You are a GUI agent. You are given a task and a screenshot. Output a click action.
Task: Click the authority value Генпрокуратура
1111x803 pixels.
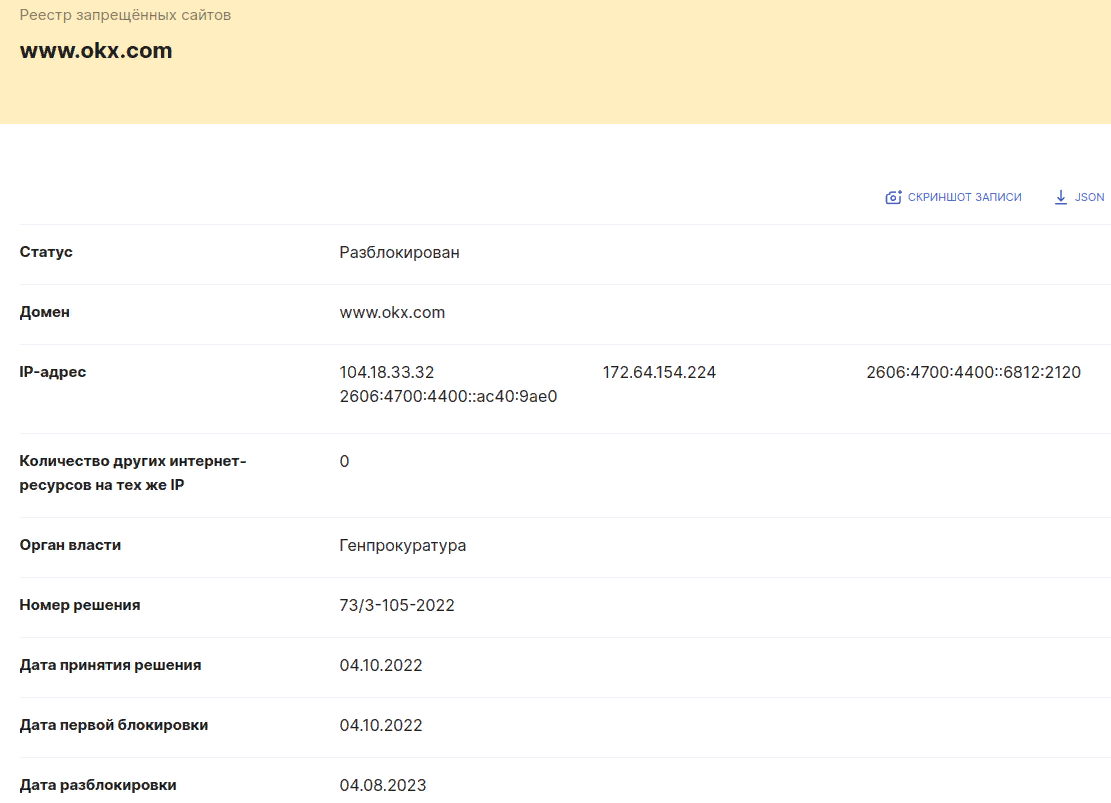tap(403, 546)
